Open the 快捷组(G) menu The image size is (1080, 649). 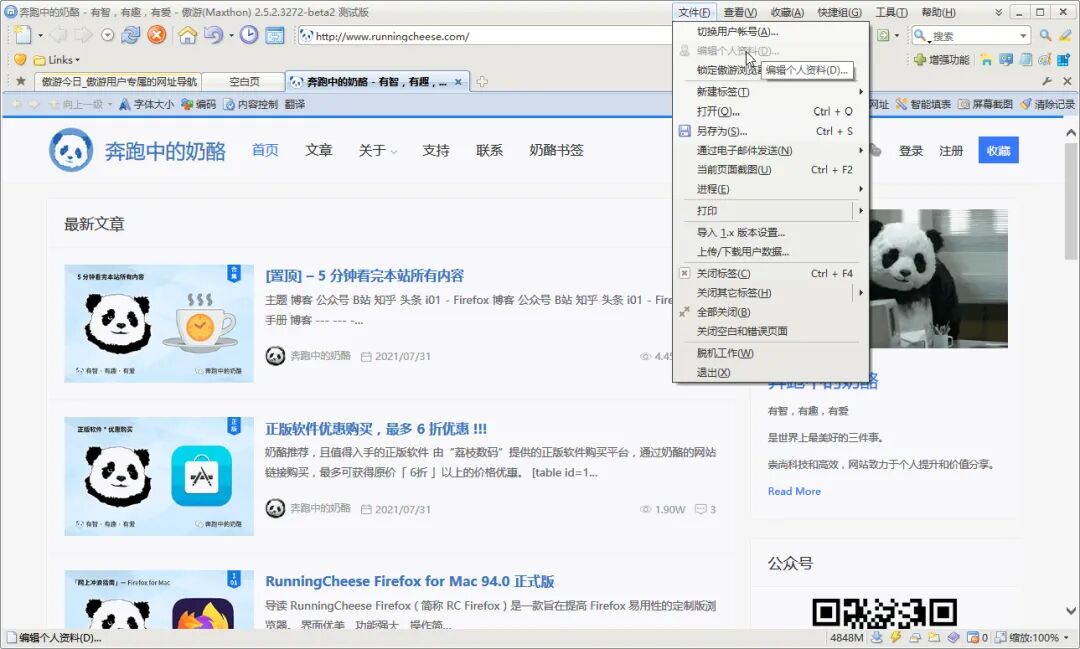click(839, 12)
